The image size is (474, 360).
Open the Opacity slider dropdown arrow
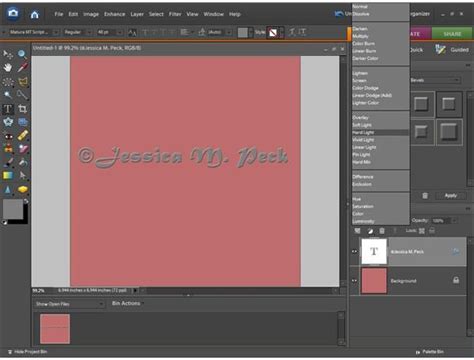click(455, 221)
